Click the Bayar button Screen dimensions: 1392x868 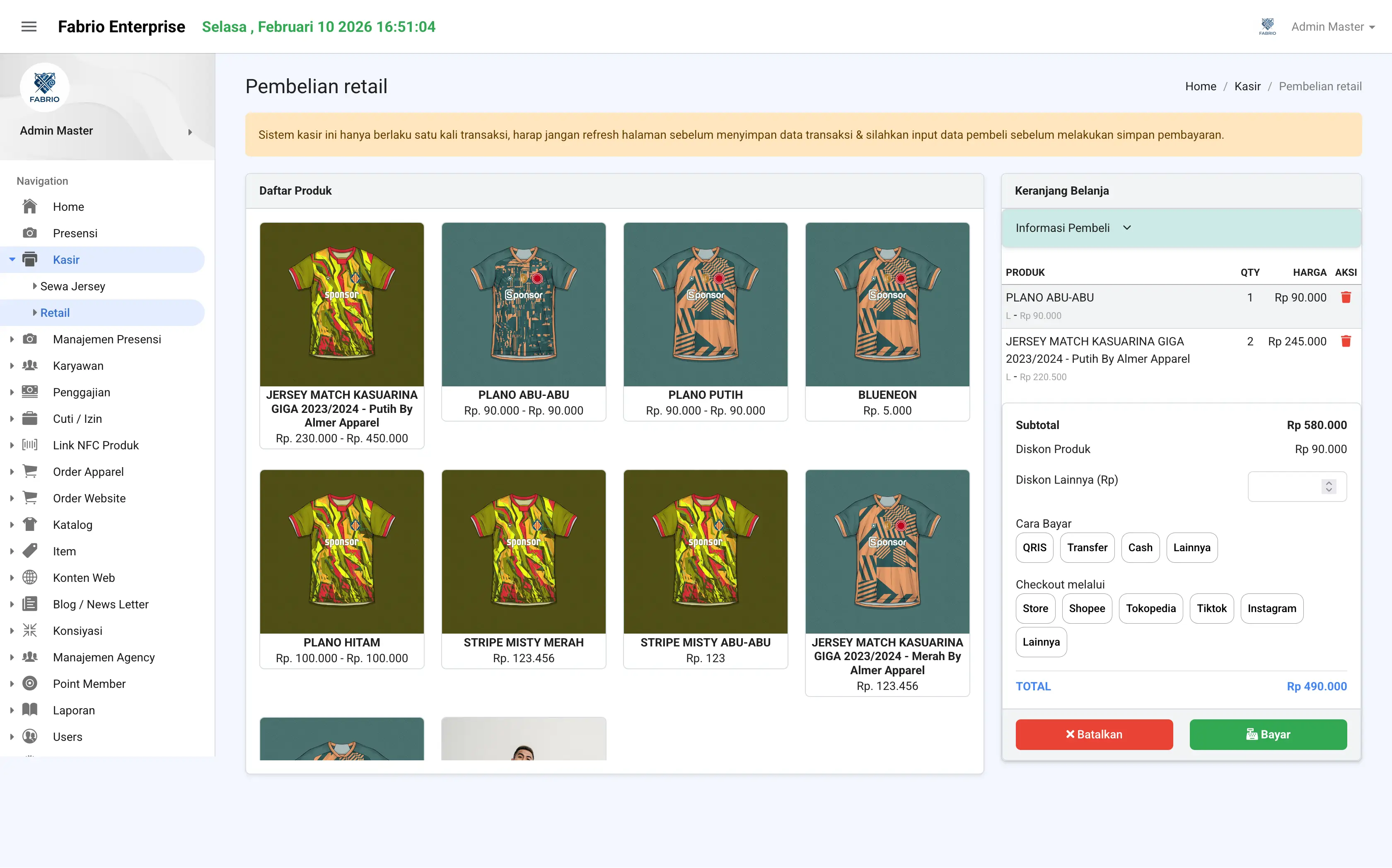point(1268,734)
